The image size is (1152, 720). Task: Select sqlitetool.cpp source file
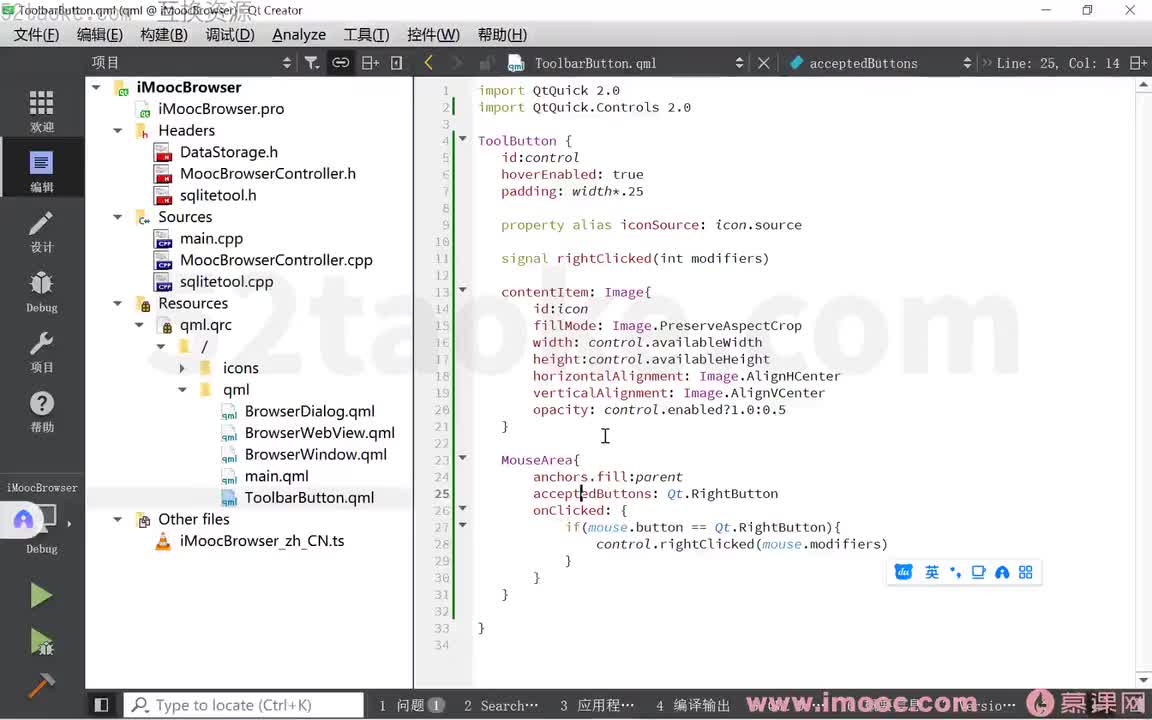click(226, 282)
